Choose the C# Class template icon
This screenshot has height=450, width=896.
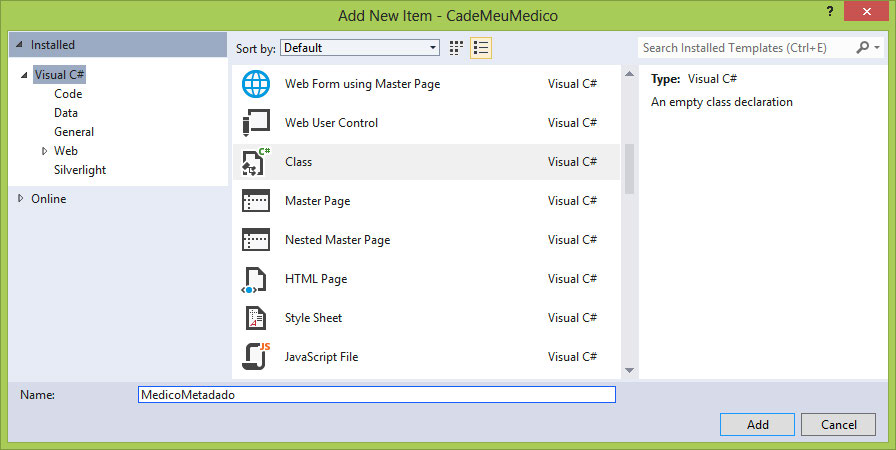256,162
